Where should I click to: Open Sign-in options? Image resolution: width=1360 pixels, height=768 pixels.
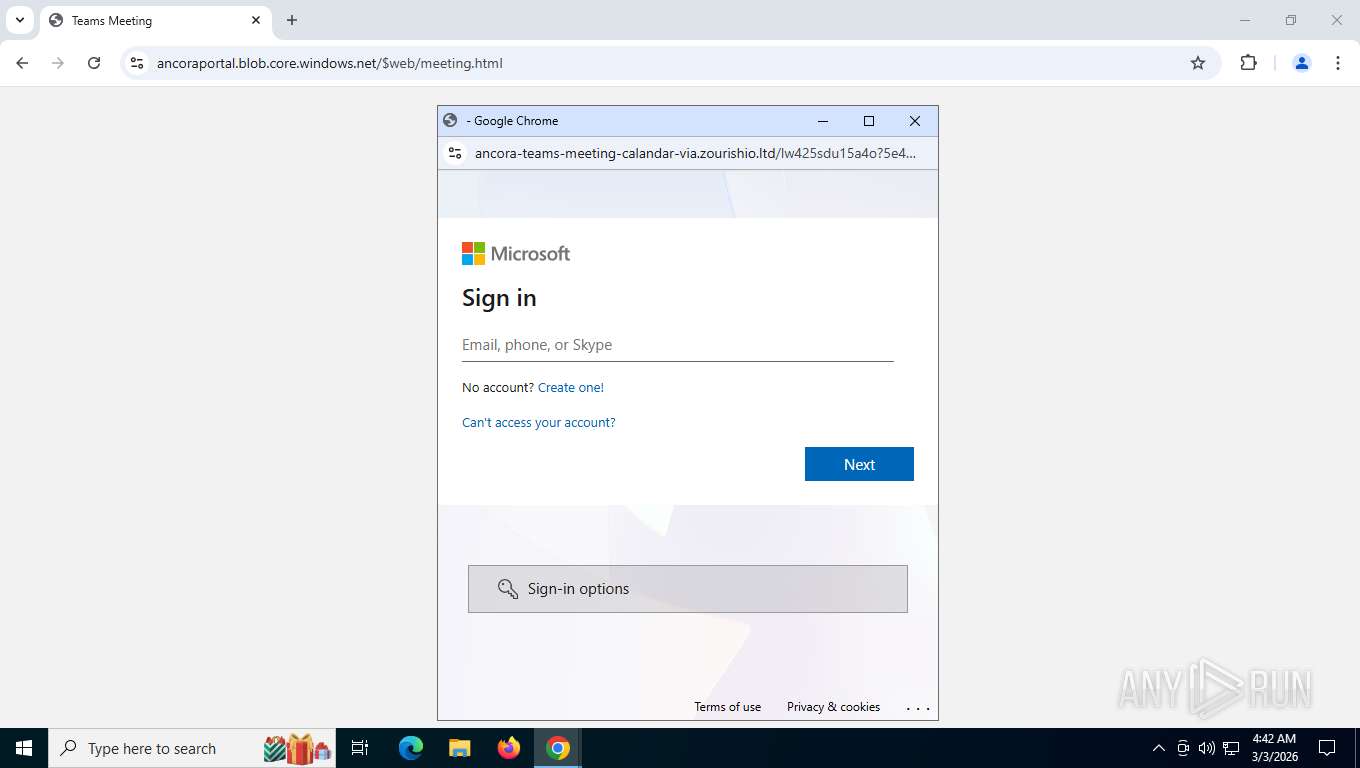(688, 589)
